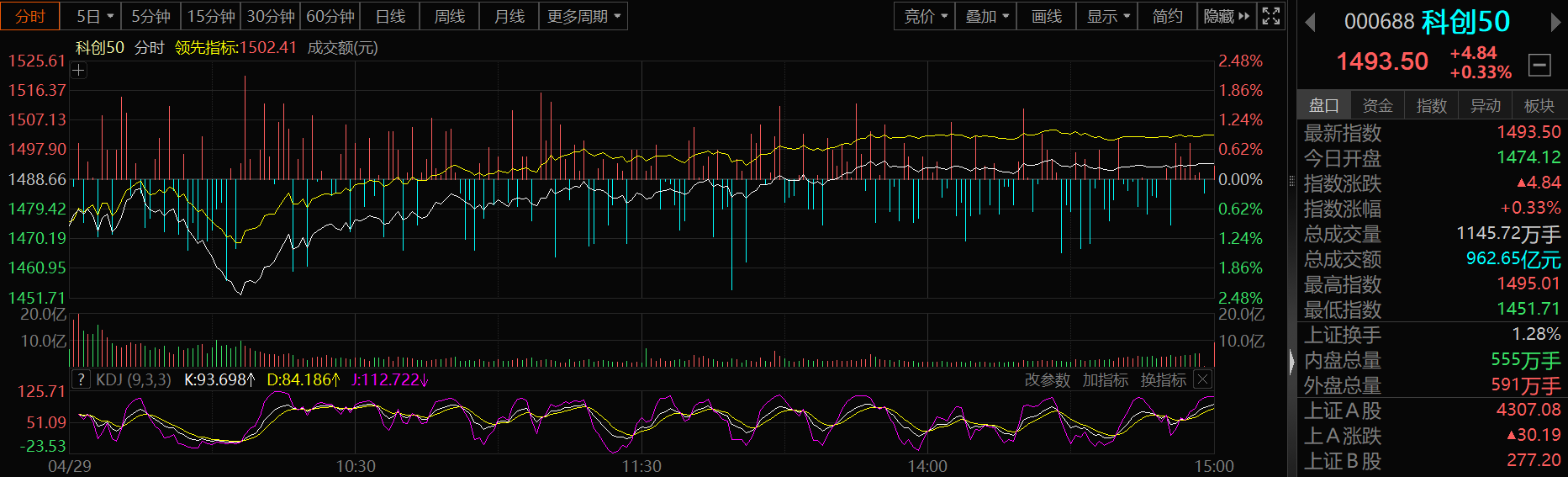Toggle 简约 simple display mode
This screenshot has width=1568, height=477.
(1167, 16)
